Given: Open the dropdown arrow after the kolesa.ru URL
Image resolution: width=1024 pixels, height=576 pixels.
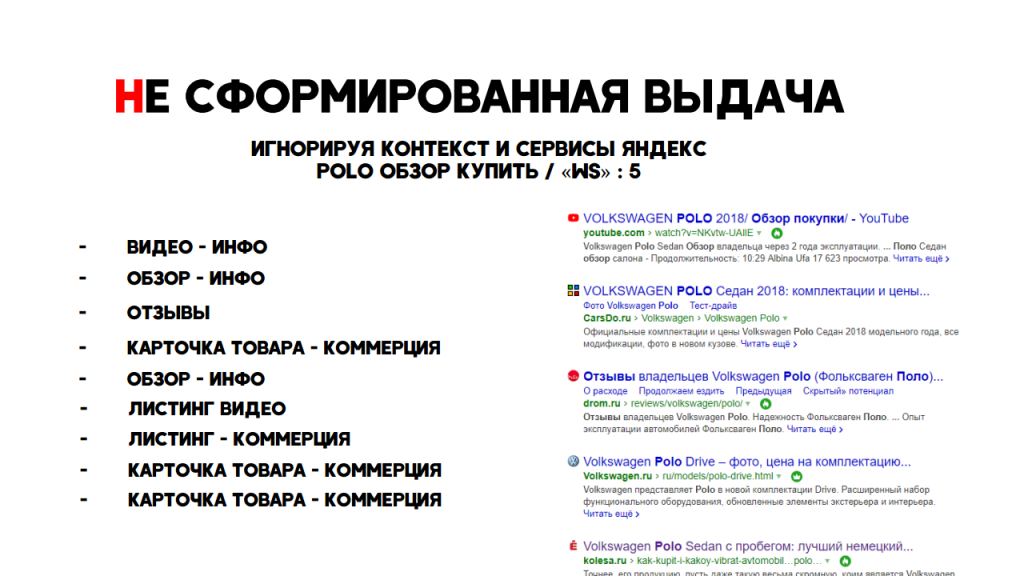Looking at the screenshot, I should tap(827, 561).
